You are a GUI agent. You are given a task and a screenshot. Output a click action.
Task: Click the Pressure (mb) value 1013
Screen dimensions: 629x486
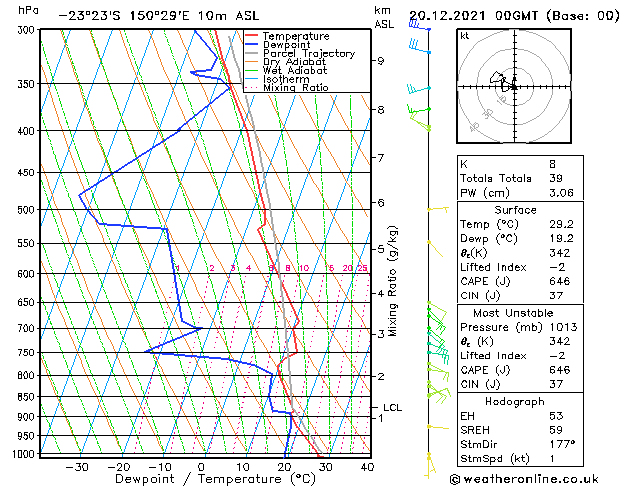pyautogui.click(x=563, y=327)
